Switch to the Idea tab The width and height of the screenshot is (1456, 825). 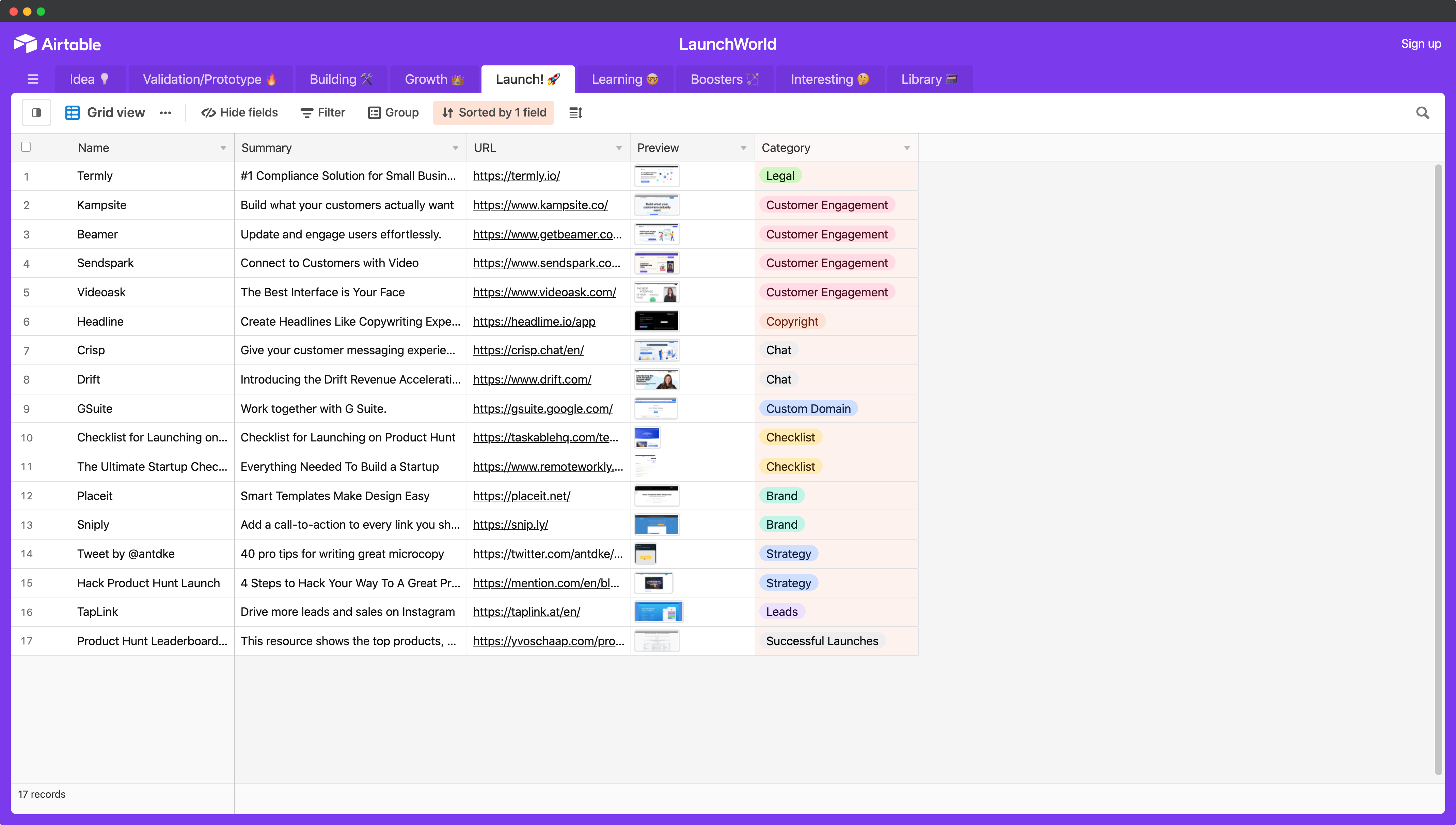click(x=90, y=79)
